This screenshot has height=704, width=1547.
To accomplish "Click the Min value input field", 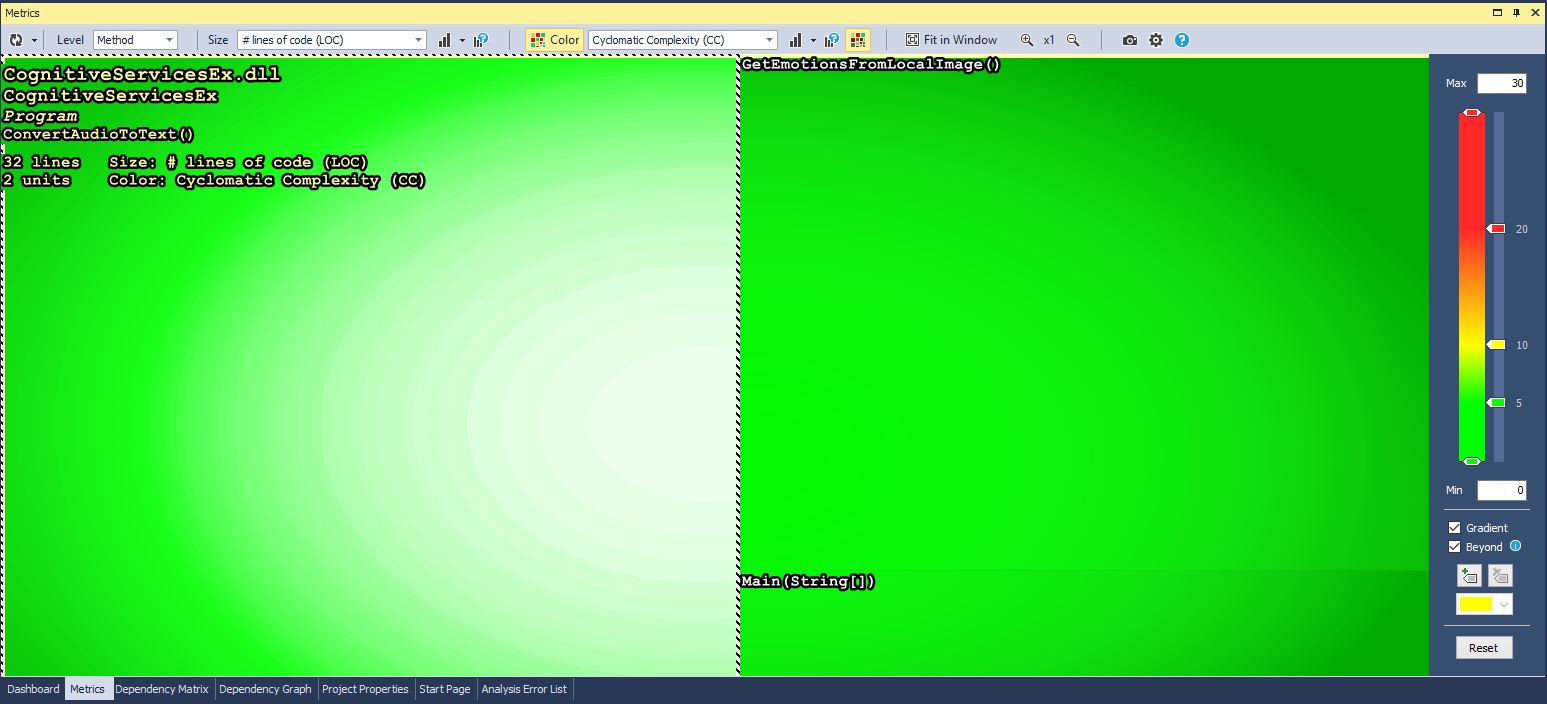I will (1501, 490).
